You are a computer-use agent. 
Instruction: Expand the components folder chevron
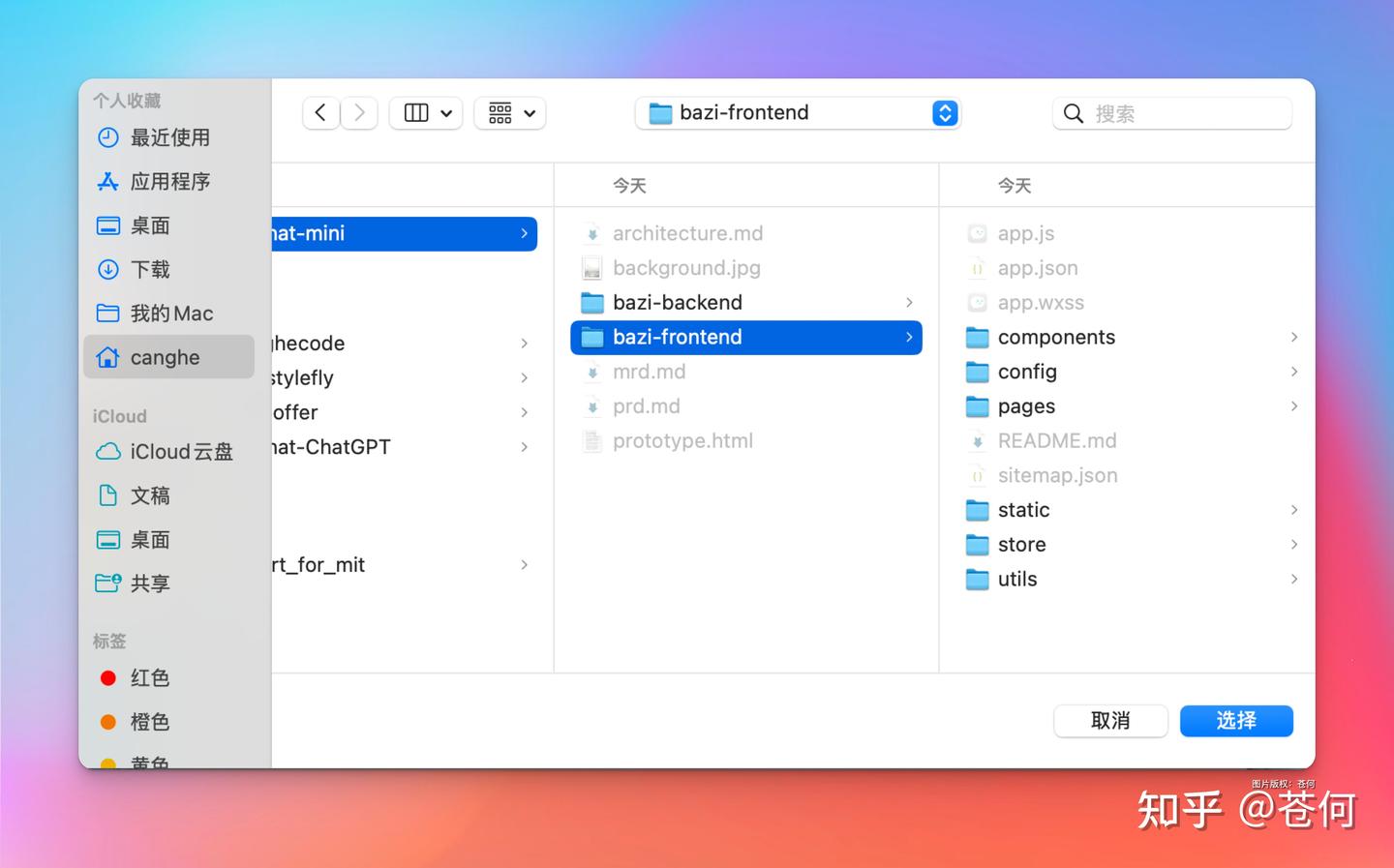click(1294, 337)
